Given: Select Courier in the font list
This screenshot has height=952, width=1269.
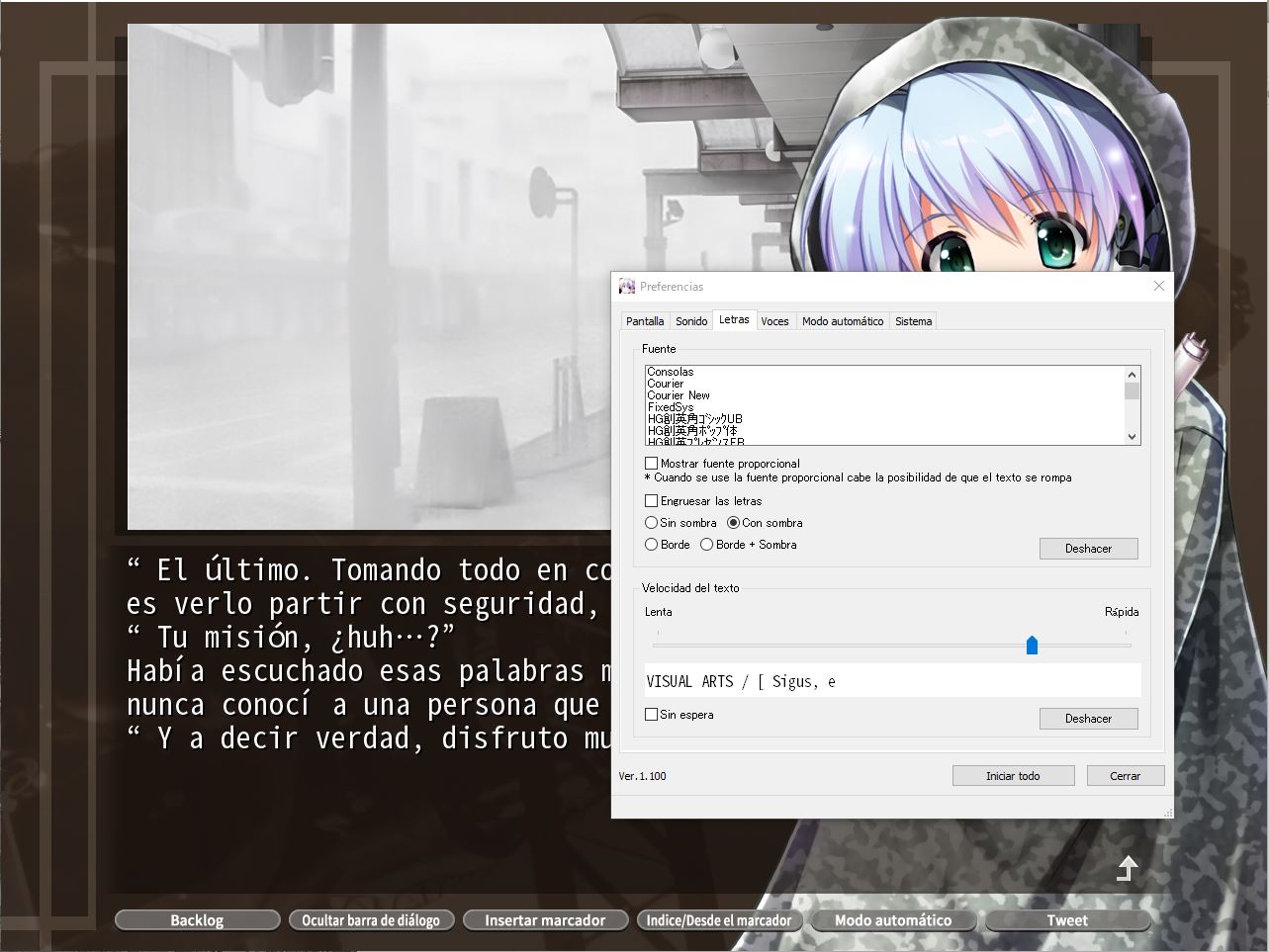Looking at the screenshot, I should (884, 384).
